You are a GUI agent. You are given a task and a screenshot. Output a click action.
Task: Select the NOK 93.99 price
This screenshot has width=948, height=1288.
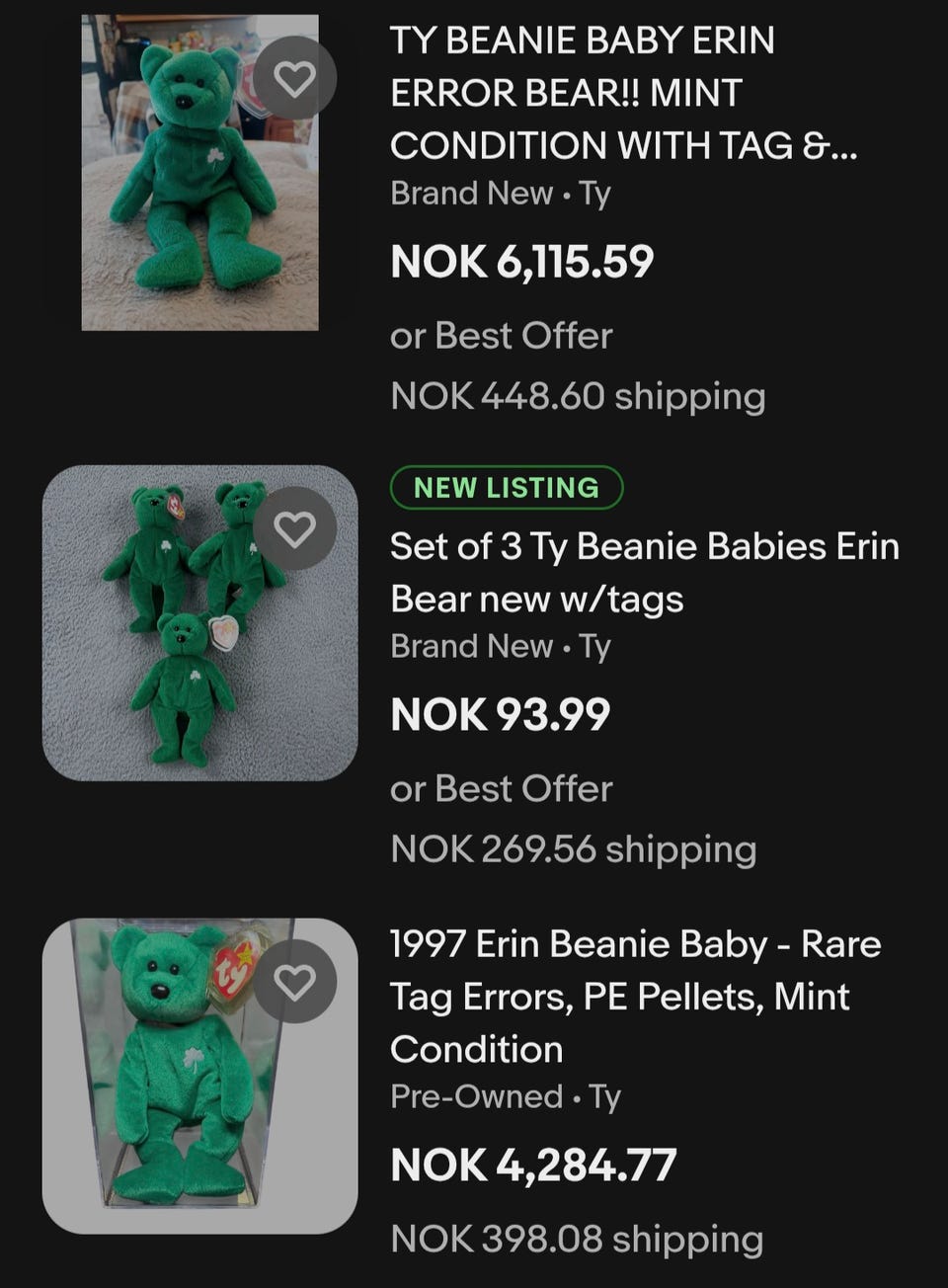pyautogui.click(x=501, y=714)
